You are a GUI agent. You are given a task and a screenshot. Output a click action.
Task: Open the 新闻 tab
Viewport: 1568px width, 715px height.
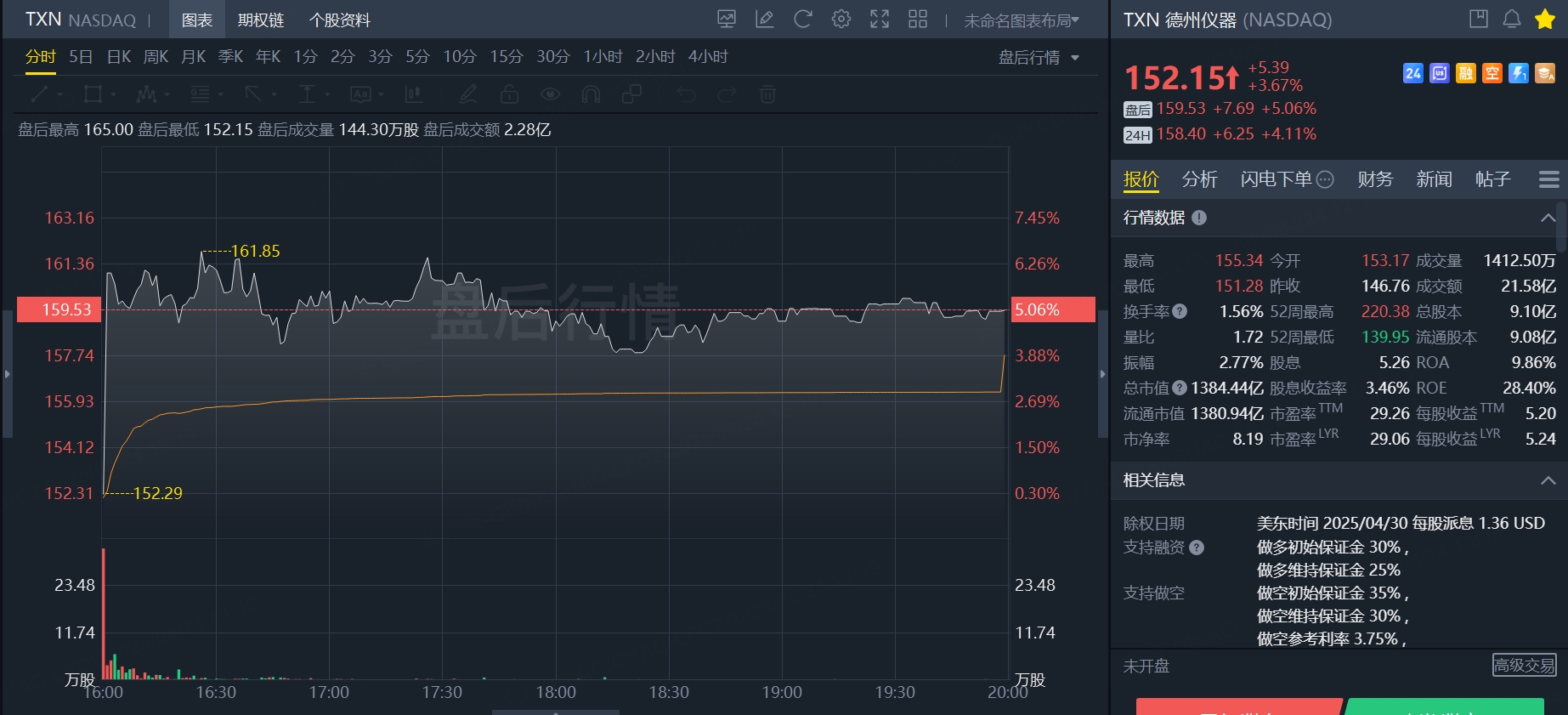[x=1434, y=179]
